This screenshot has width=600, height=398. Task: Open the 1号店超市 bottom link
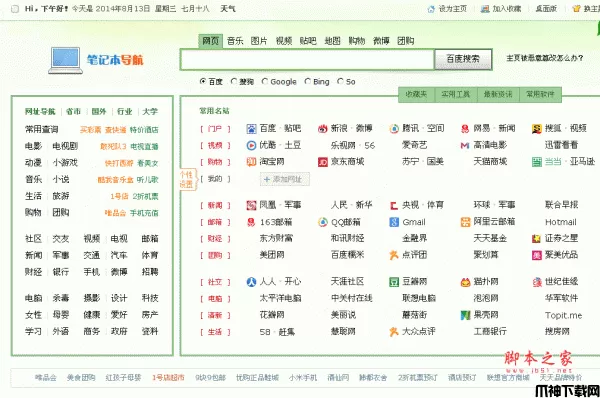pos(168,378)
